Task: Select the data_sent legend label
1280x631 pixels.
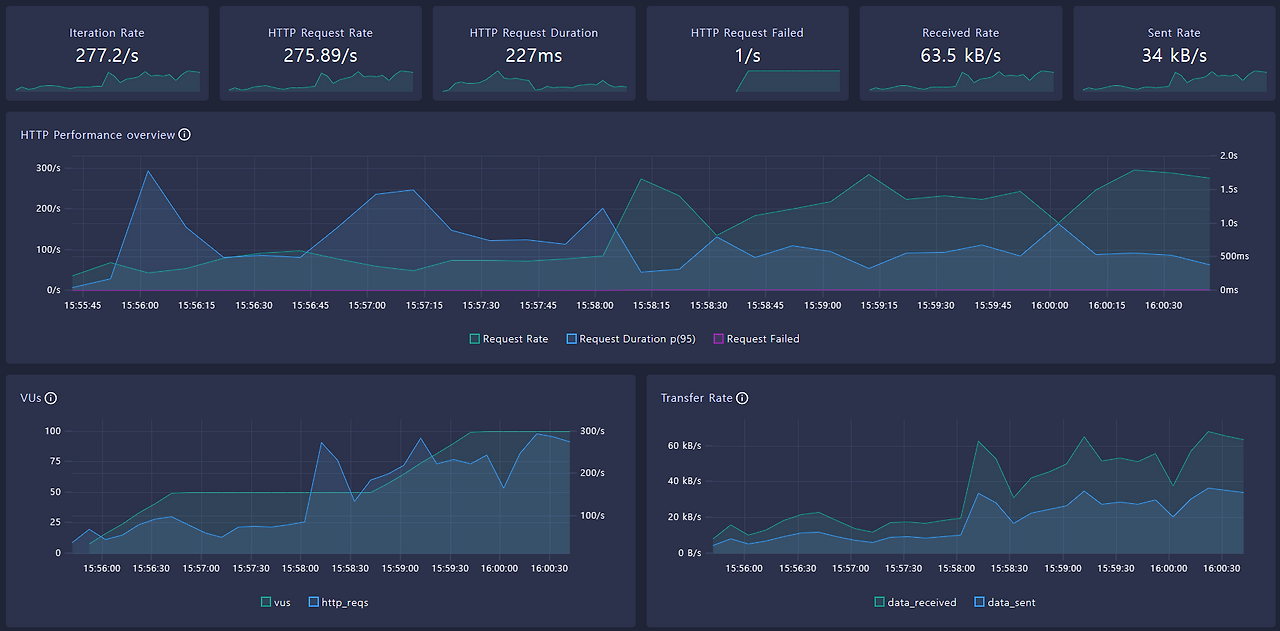Action: (1012, 603)
